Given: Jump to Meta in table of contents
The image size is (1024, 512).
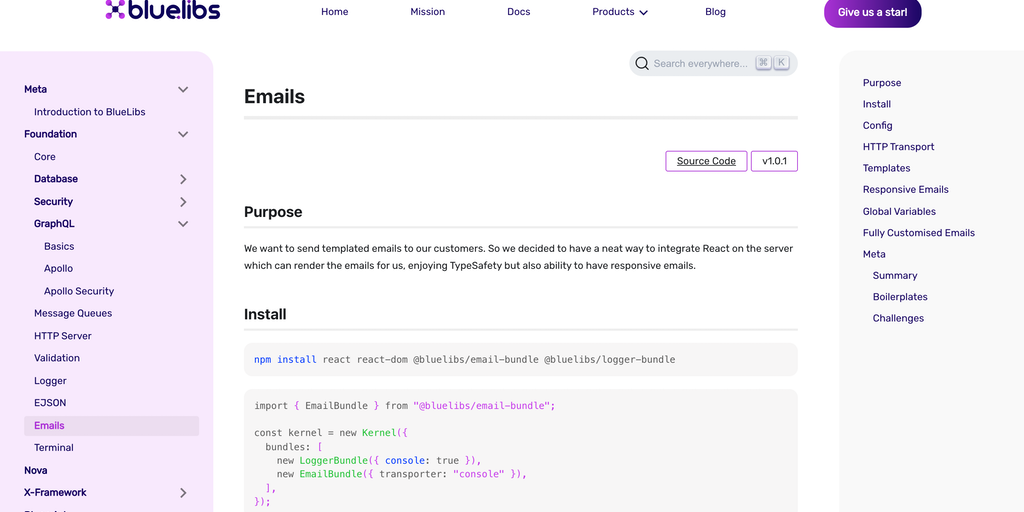Looking at the screenshot, I should [874, 254].
